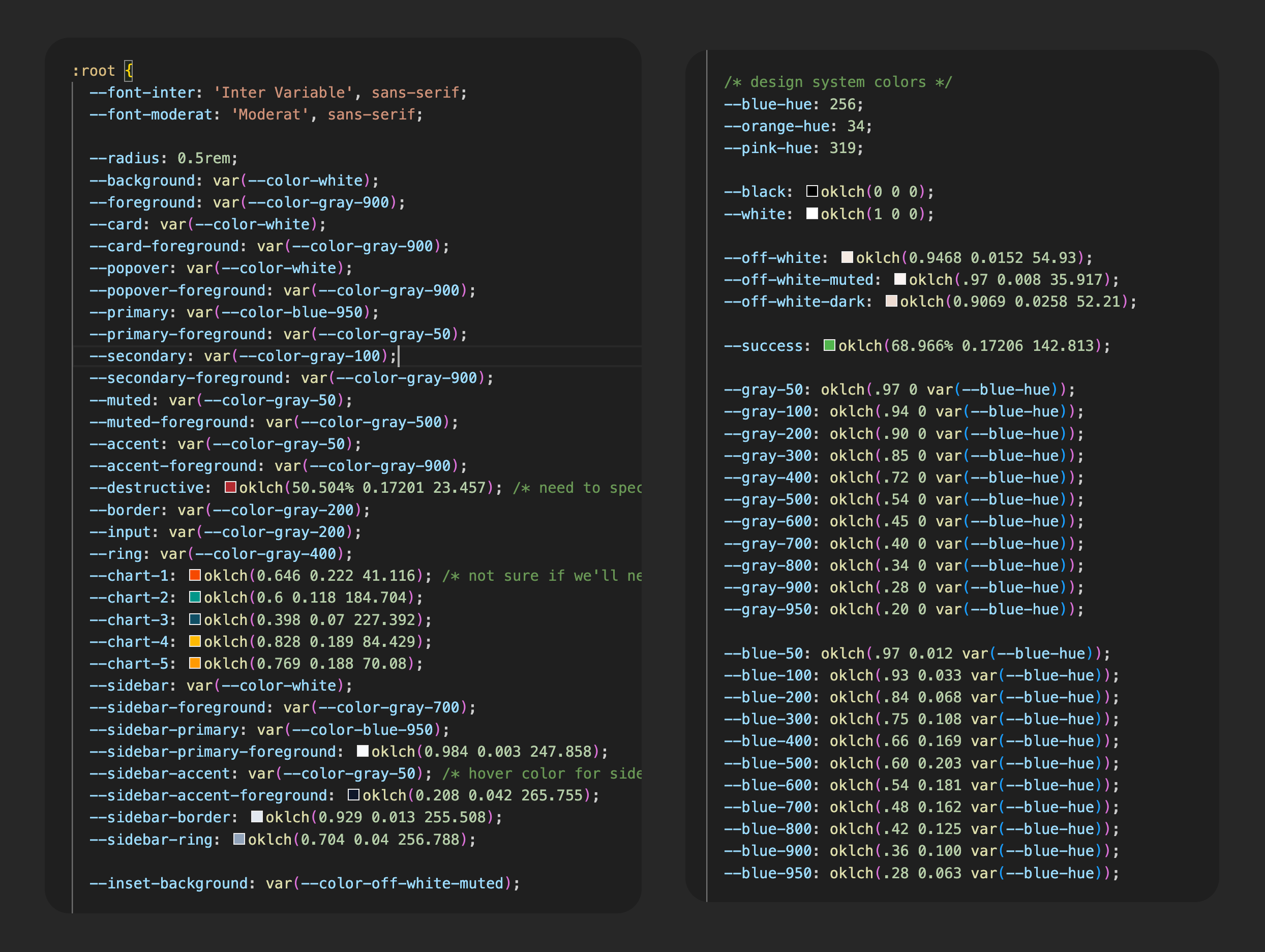Click '--color-gray-500' value text
Screen dimensions: 1265x952
(372, 422)
